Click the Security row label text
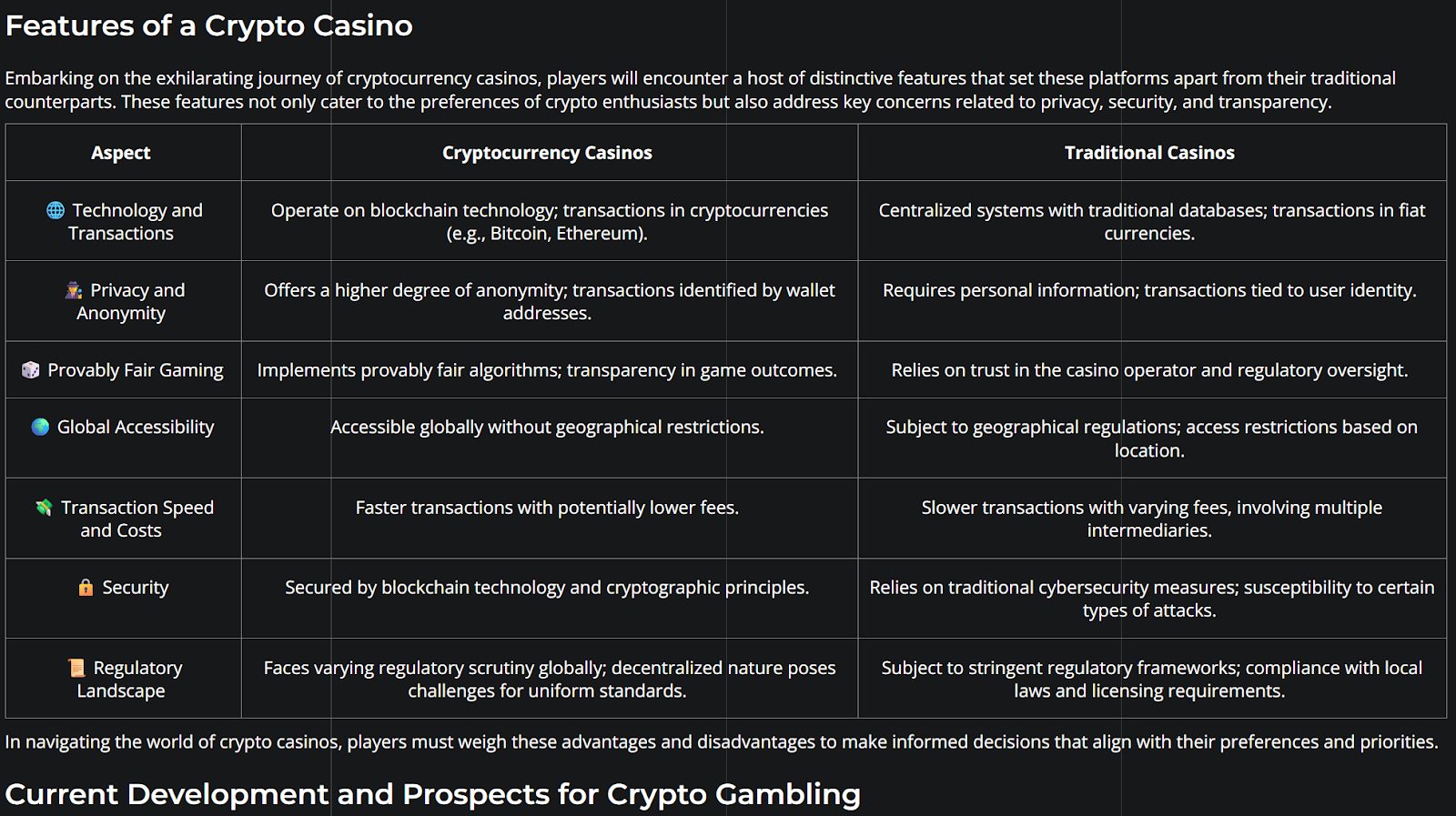1456x816 pixels. 136,588
